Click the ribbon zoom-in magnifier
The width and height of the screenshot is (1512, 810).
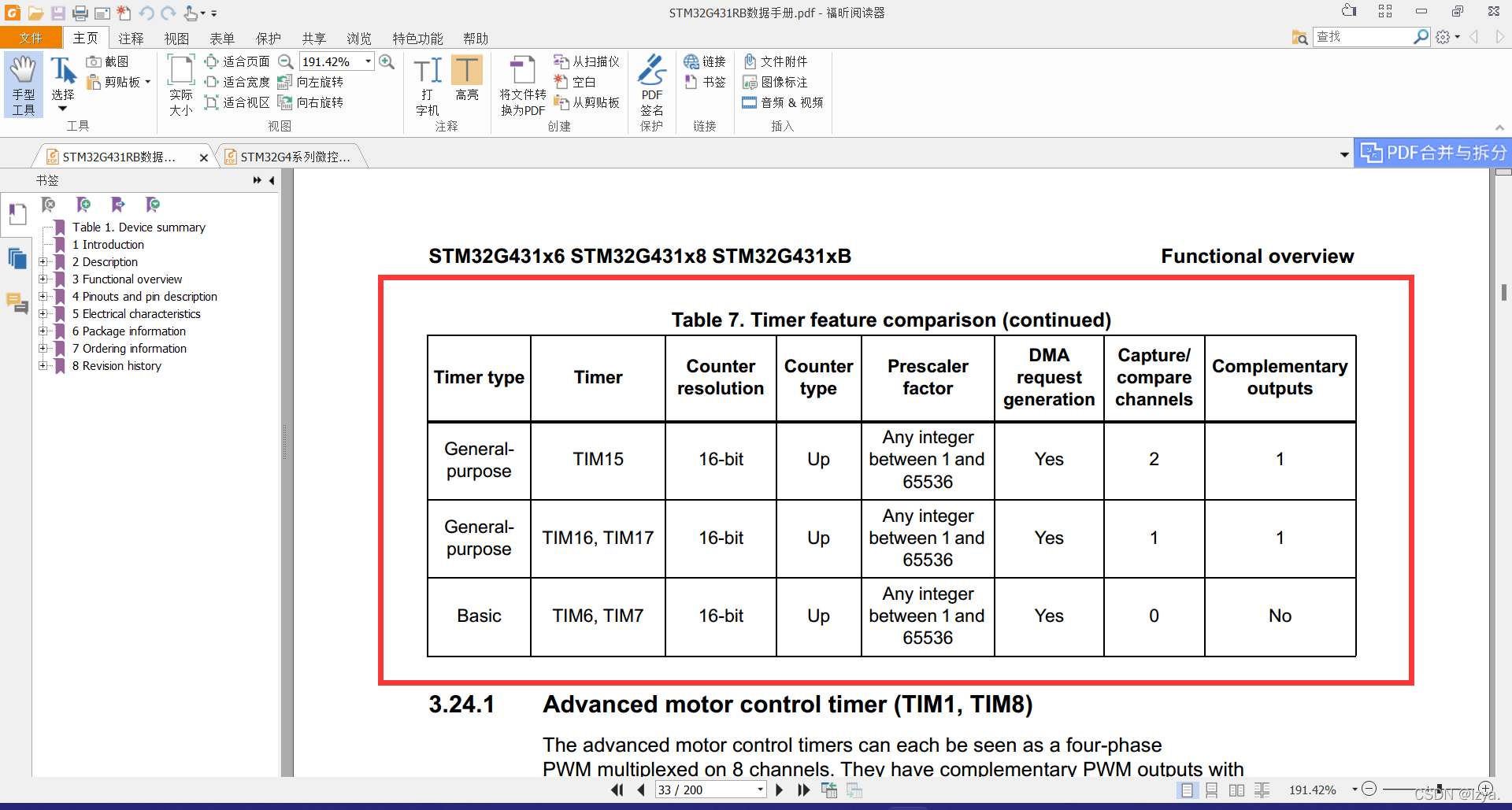(x=387, y=61)
